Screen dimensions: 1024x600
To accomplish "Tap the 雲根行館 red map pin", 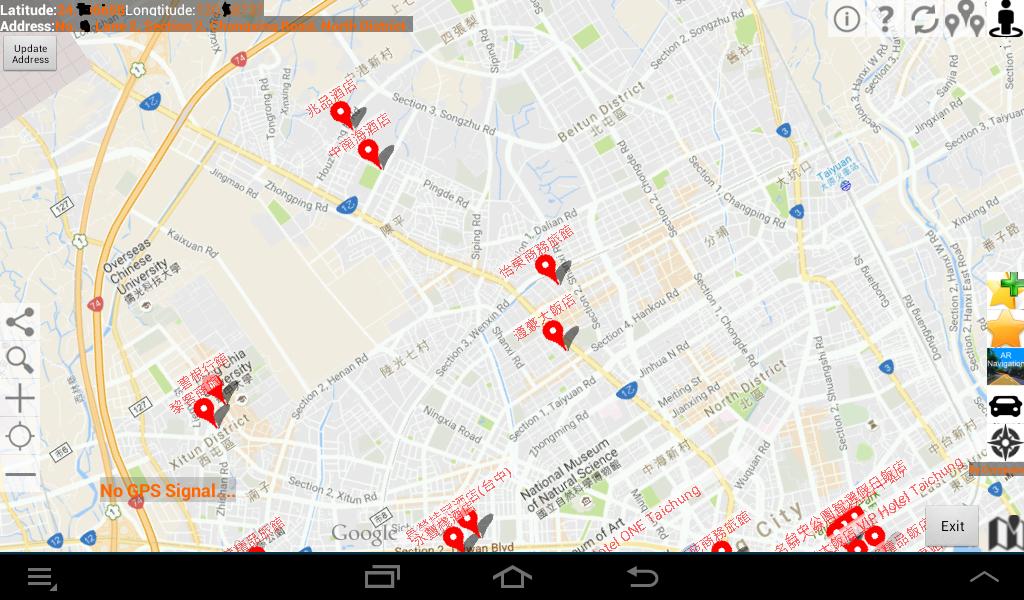I will 216,390.
